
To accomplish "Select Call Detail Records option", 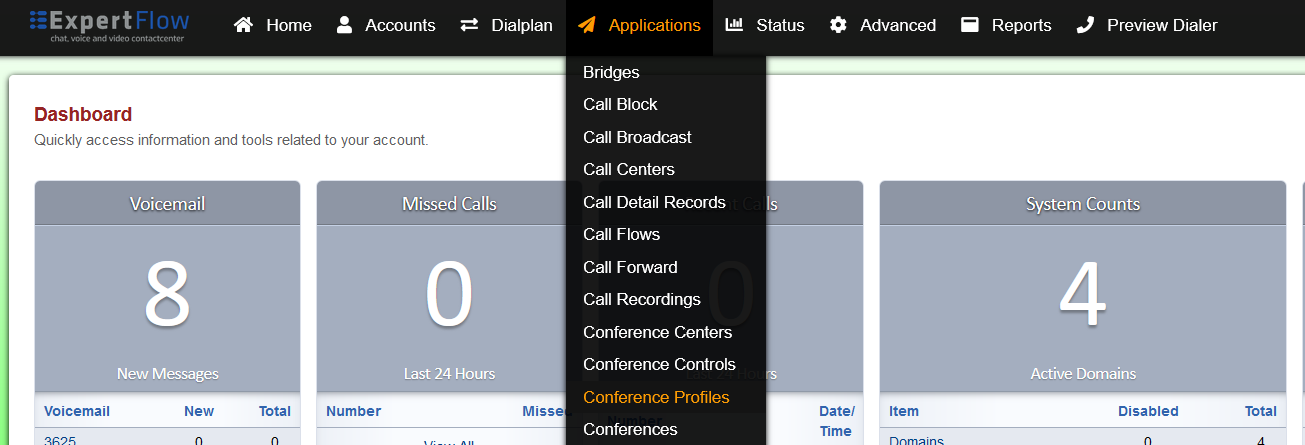I will (x=654, y=202).
